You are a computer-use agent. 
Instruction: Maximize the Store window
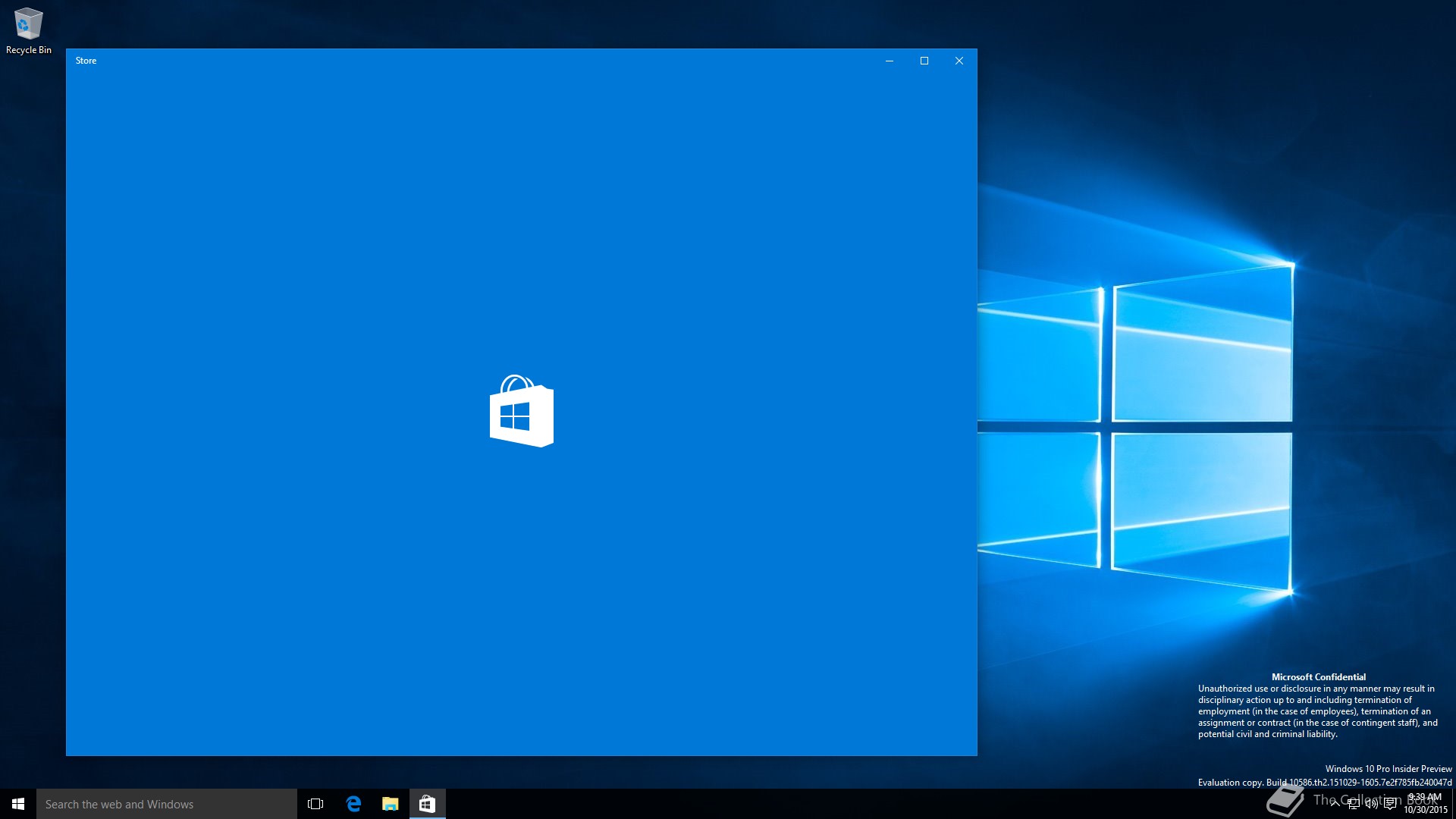924,61
